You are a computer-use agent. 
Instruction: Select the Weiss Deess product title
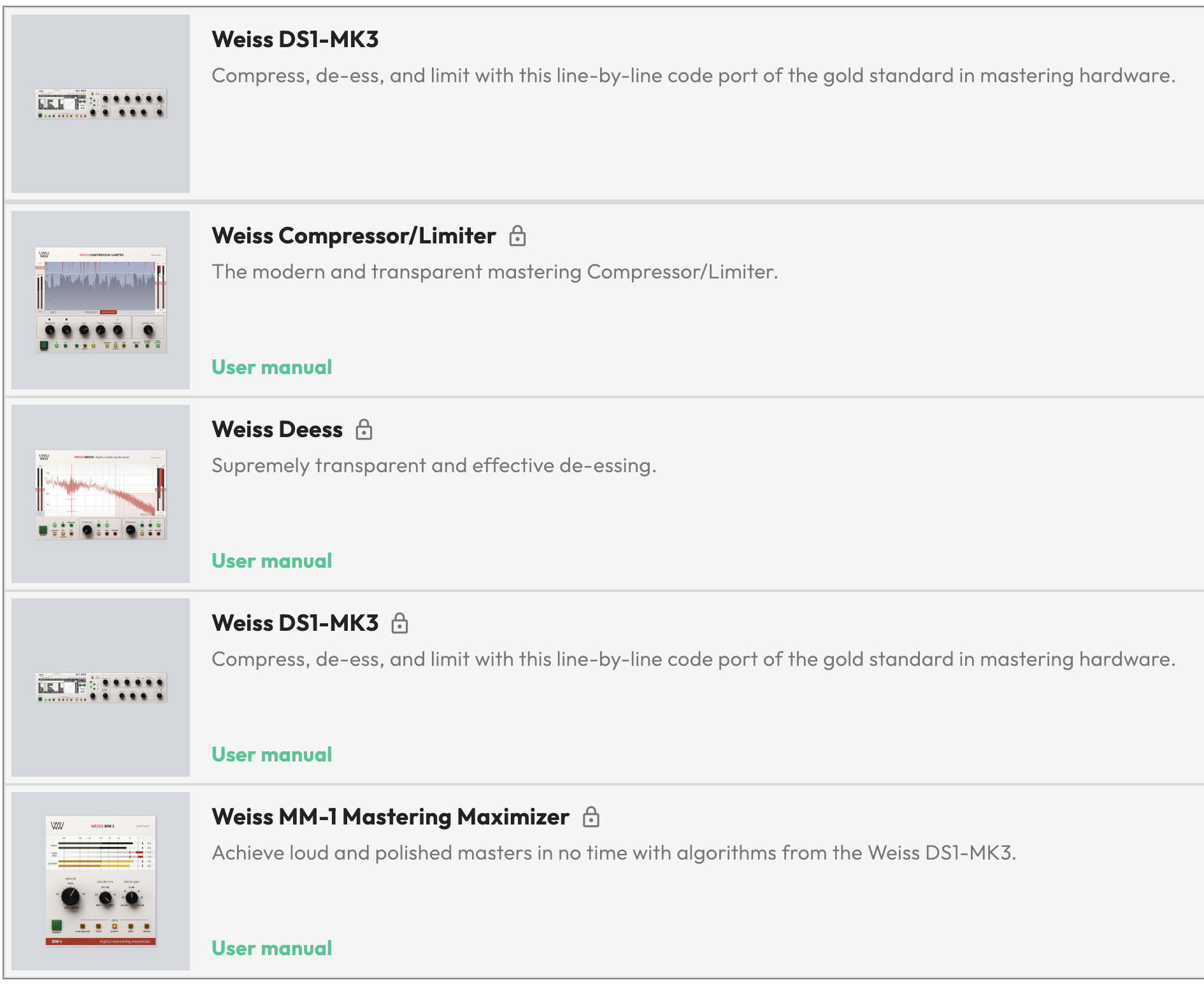click(277, 429)
